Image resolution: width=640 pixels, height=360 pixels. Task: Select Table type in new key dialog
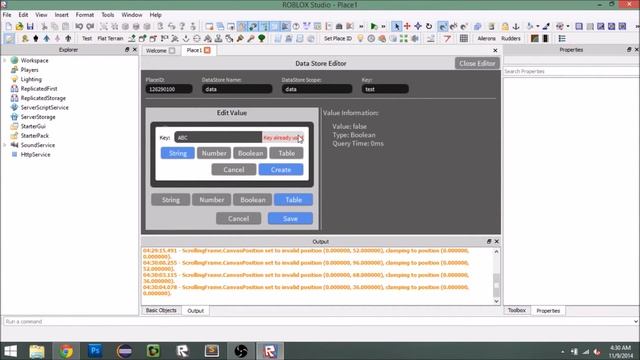click(x=287, y=153)
